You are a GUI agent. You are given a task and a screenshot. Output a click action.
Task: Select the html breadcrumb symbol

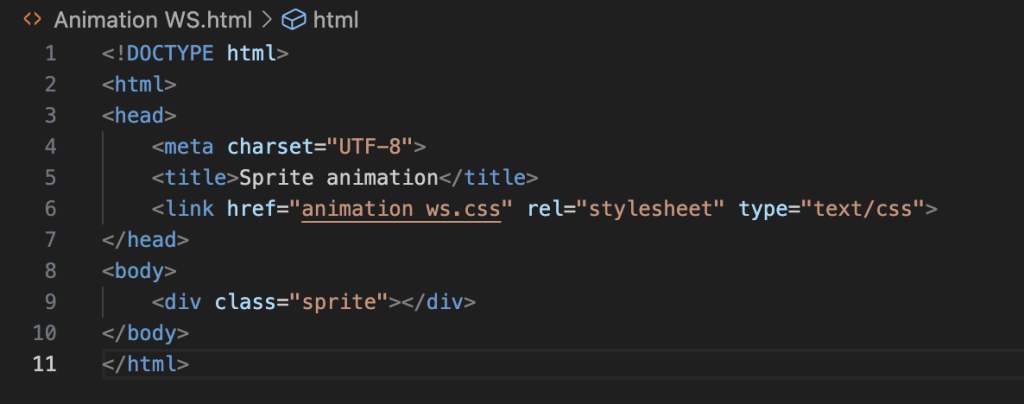point(335,20)
